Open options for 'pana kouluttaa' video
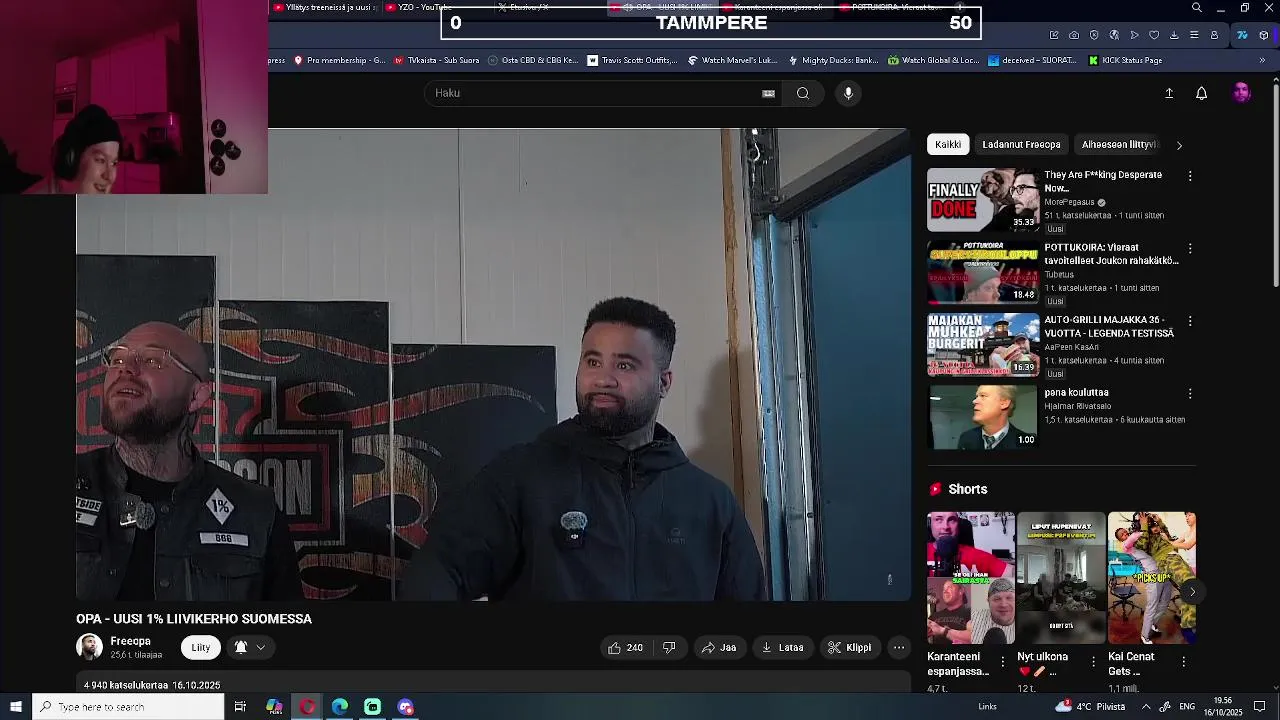1280x720 pixels. tap(1190, 394)
